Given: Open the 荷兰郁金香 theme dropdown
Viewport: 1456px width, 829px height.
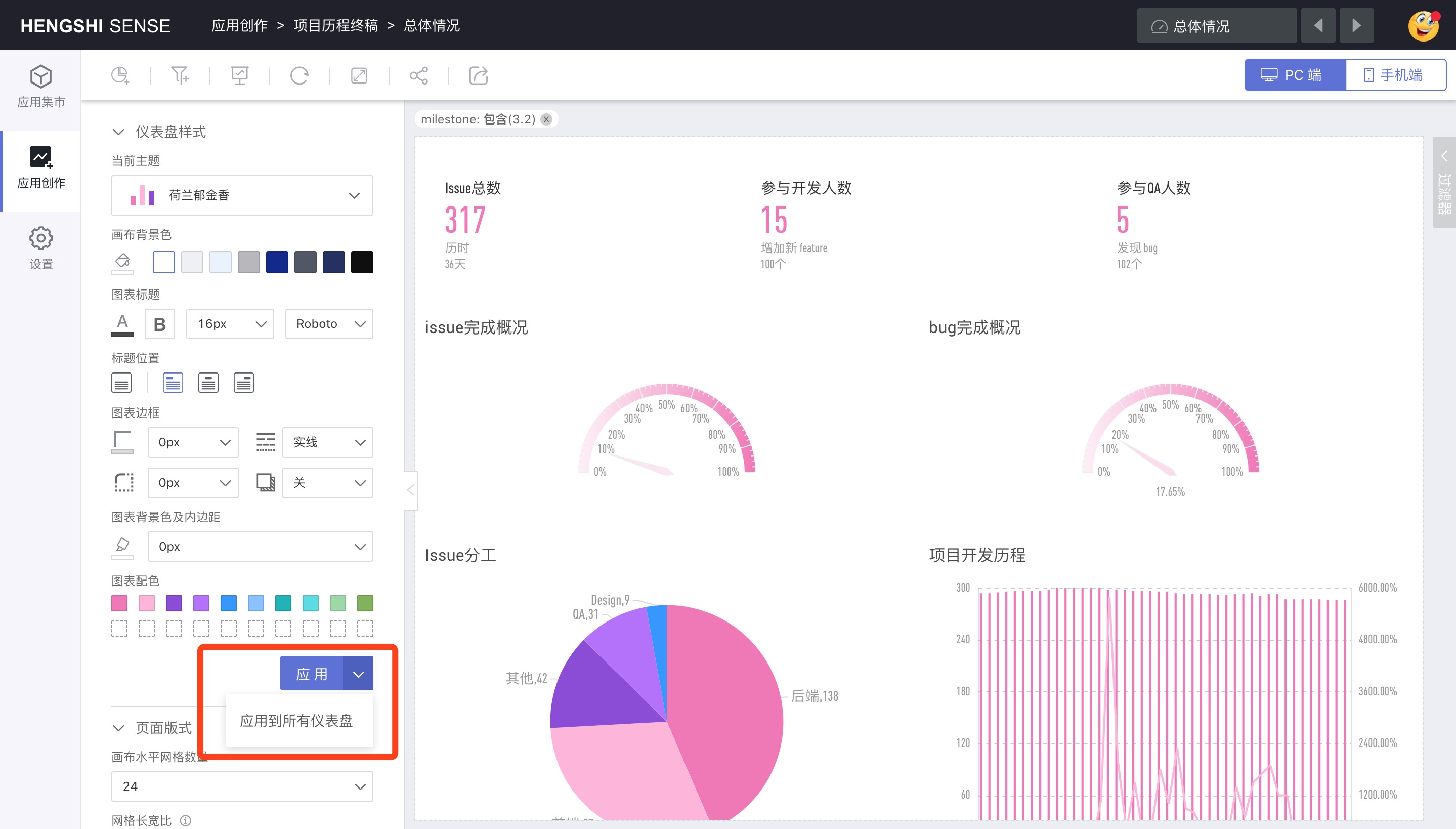Looking at the screenshot, I should pos(242,195).
